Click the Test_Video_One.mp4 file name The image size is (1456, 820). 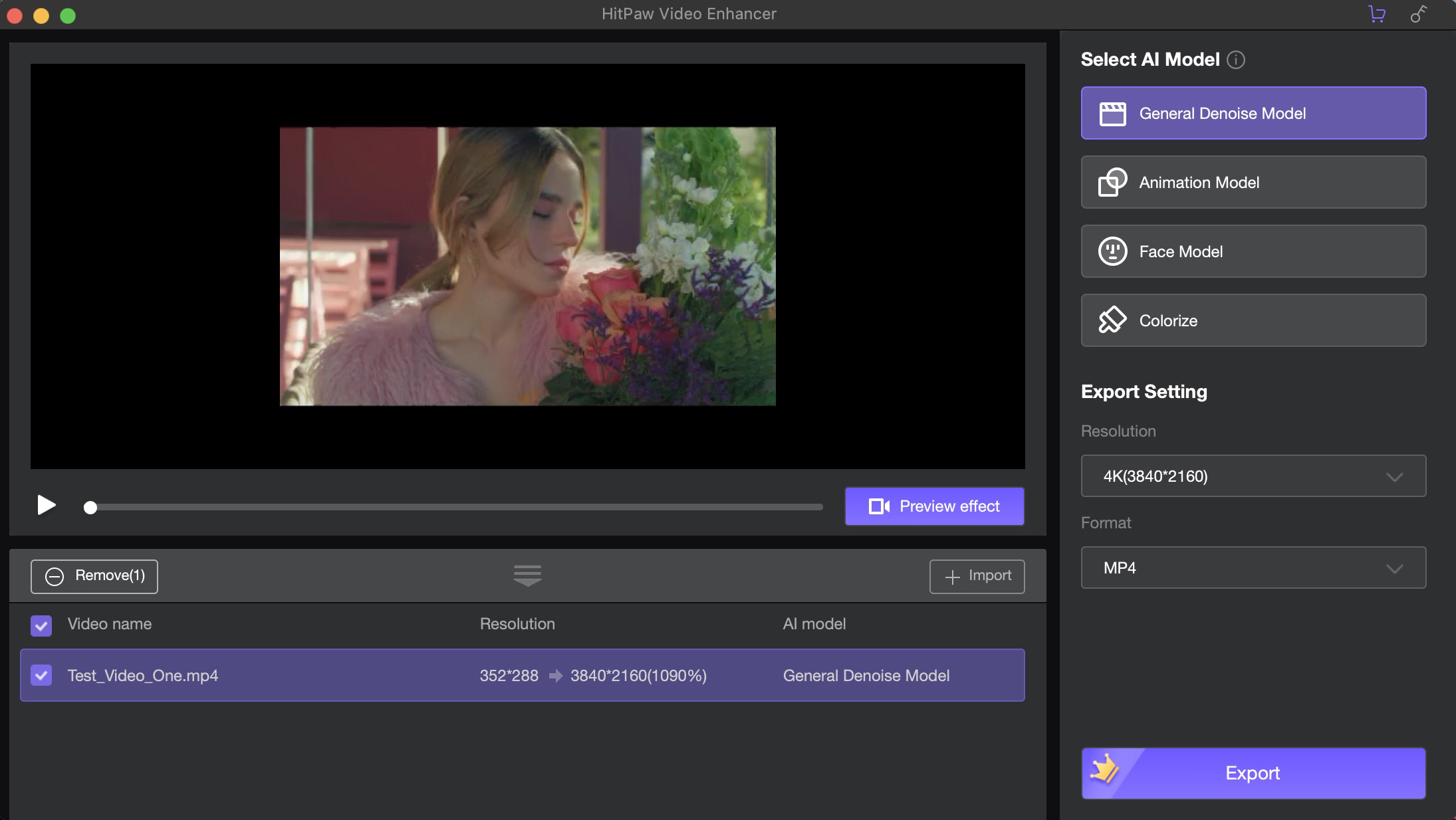143,676
